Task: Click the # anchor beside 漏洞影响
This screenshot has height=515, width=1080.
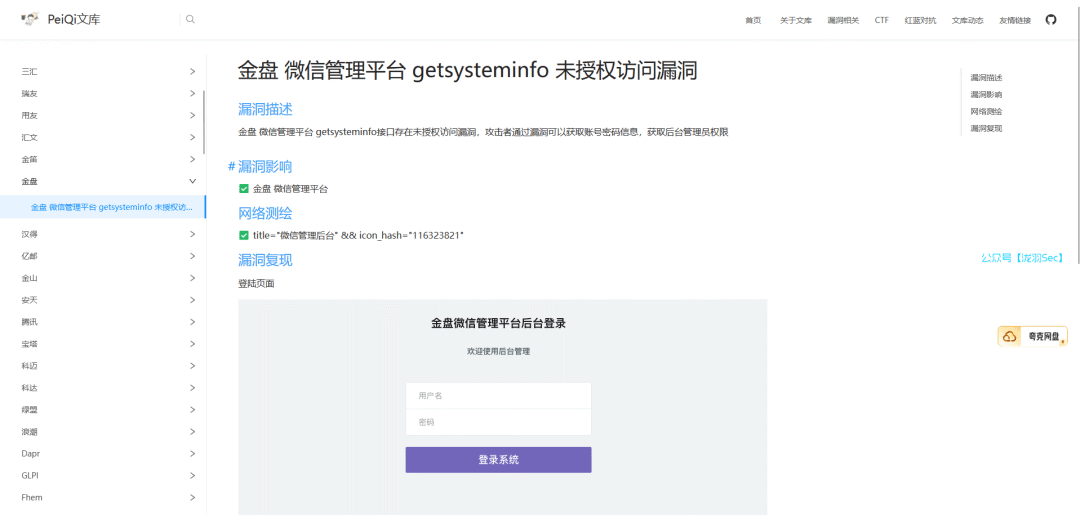Action: coord(231,167)
